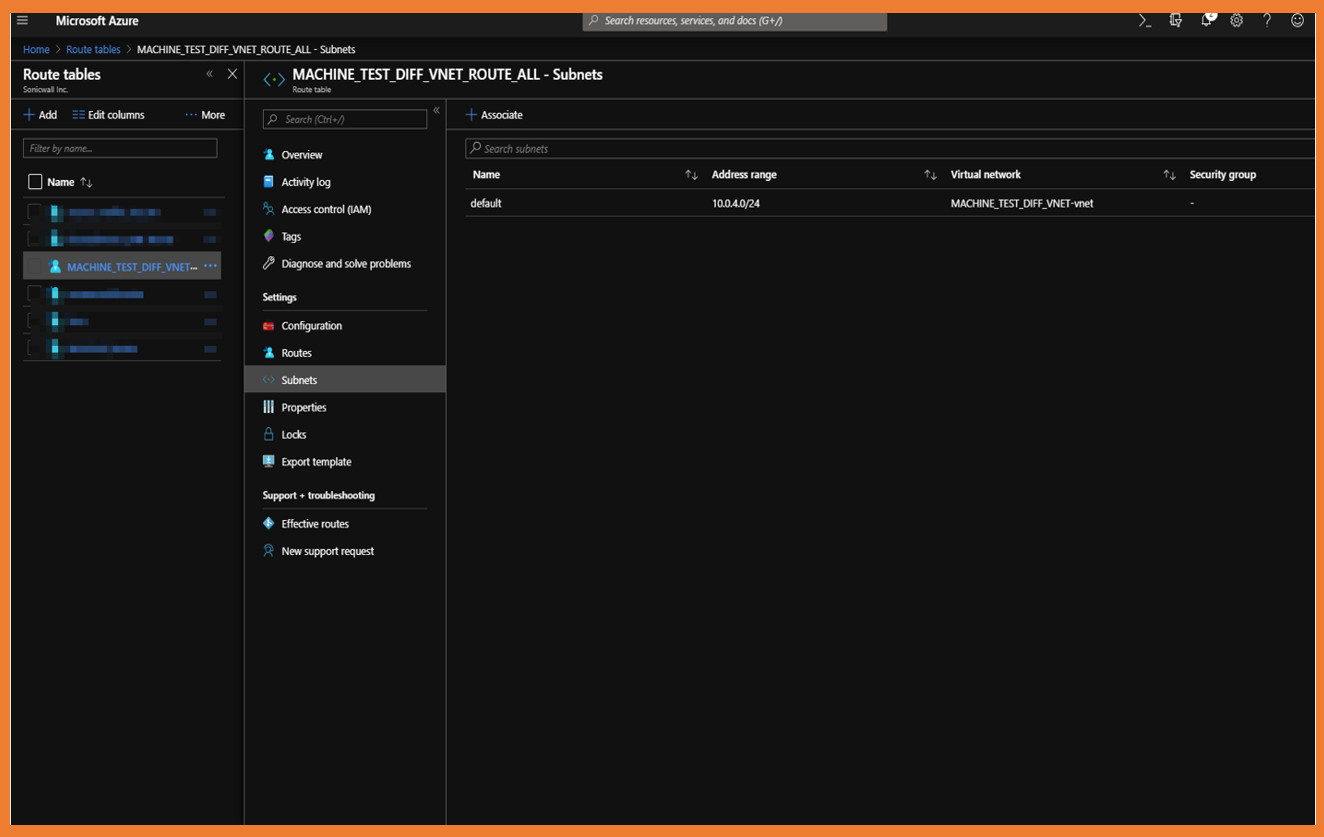Click the Search subnets field
This screenshot has width=1324, height=837.
point(890,148)
